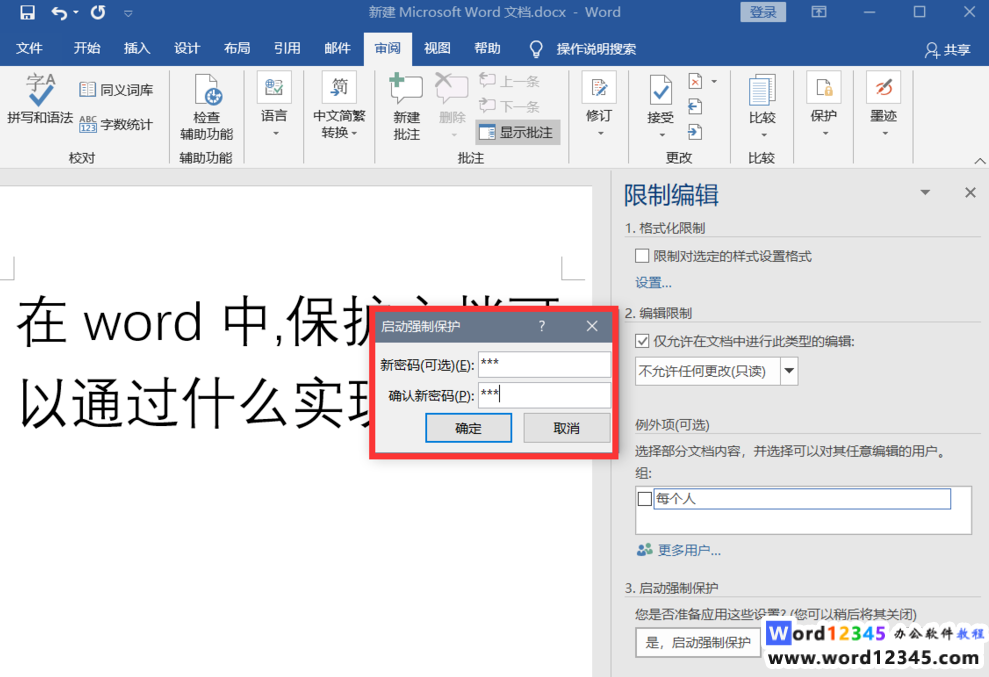
Task: Go to 下一条 next comment
Action: (510, 106)
